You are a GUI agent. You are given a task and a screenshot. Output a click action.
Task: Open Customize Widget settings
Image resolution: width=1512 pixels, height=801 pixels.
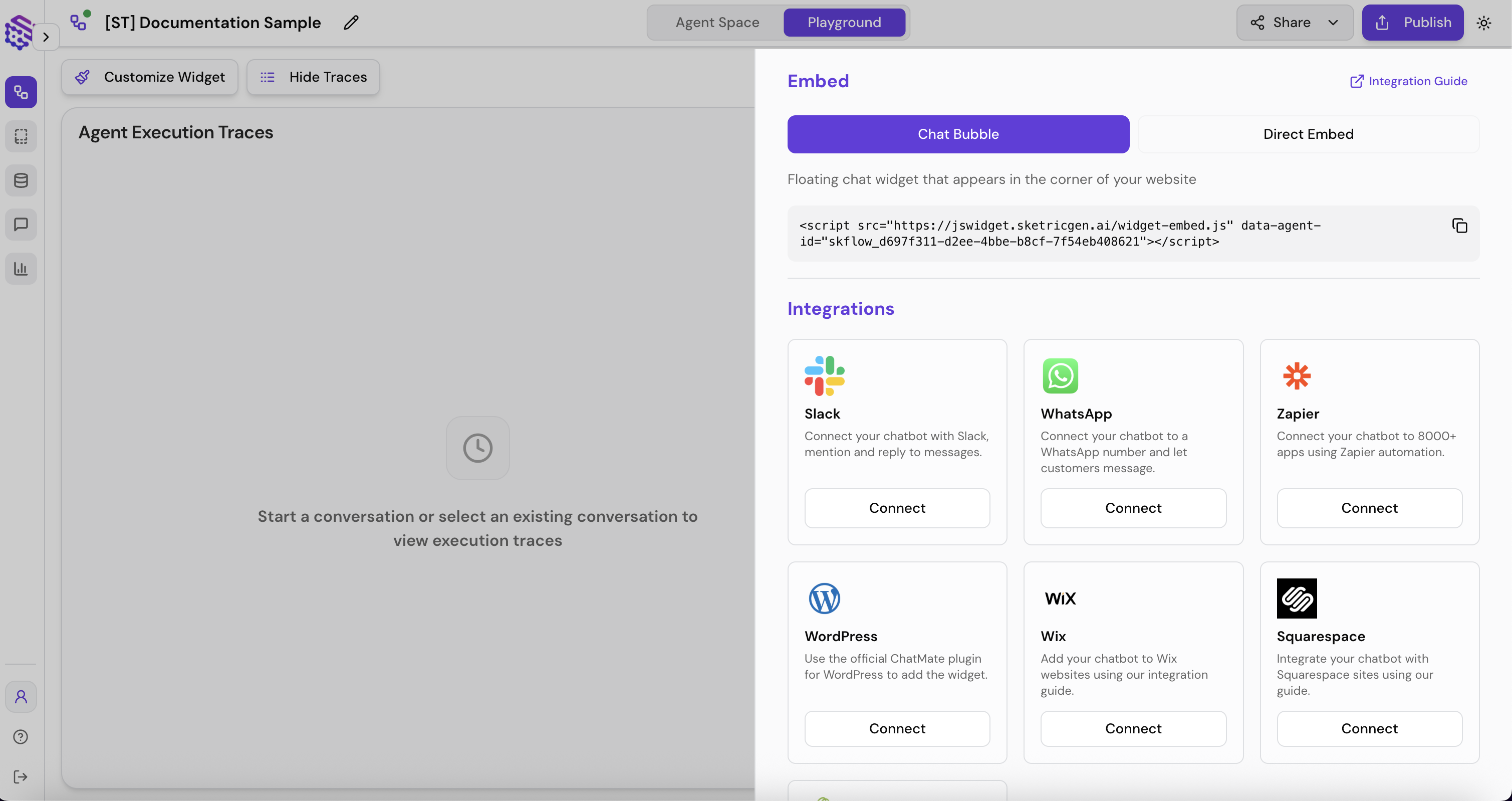pyautogui.click(x=150, y=77)
